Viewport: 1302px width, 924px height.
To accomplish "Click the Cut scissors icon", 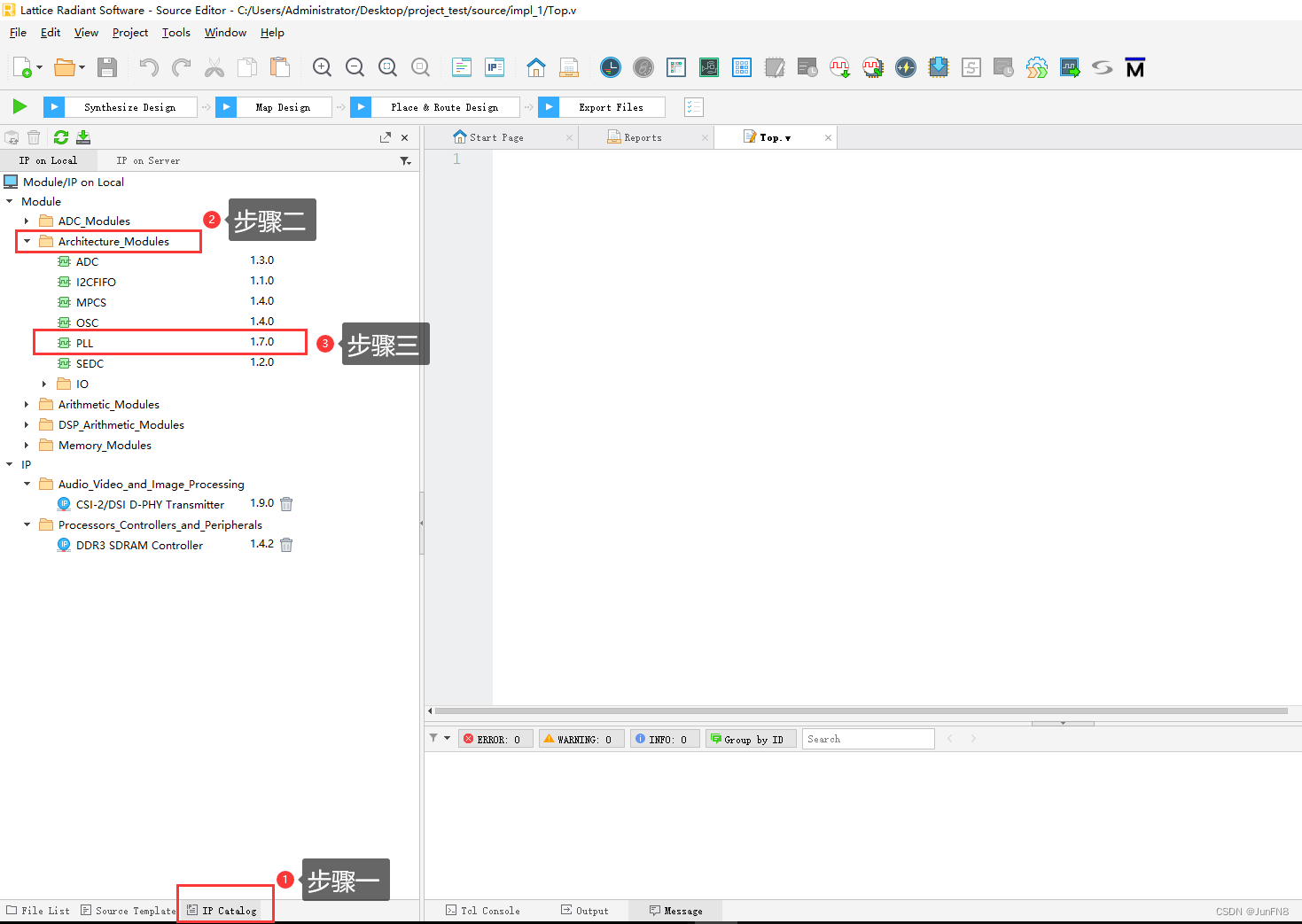I will point(214,67).
